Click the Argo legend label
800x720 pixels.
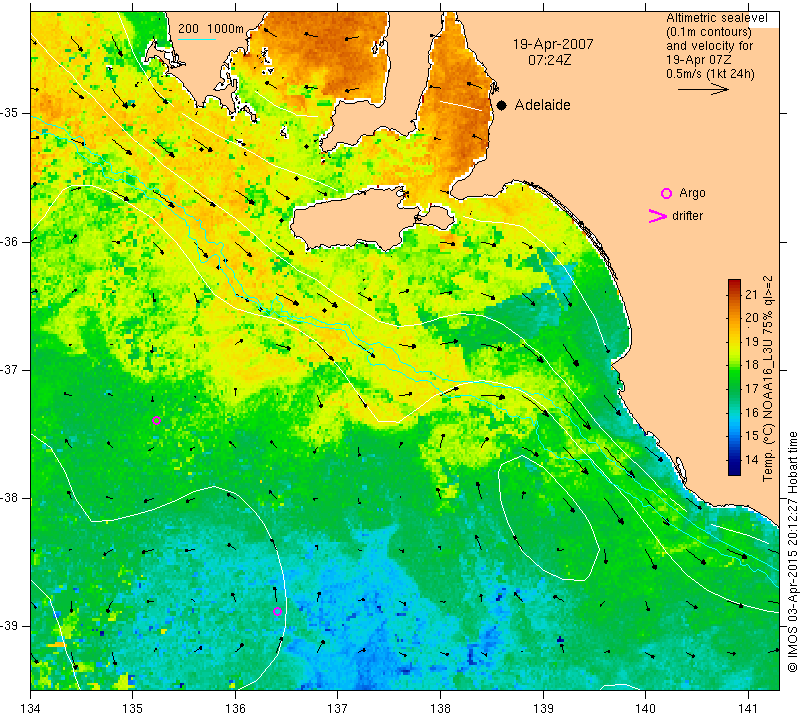click(x=692, y=193)
